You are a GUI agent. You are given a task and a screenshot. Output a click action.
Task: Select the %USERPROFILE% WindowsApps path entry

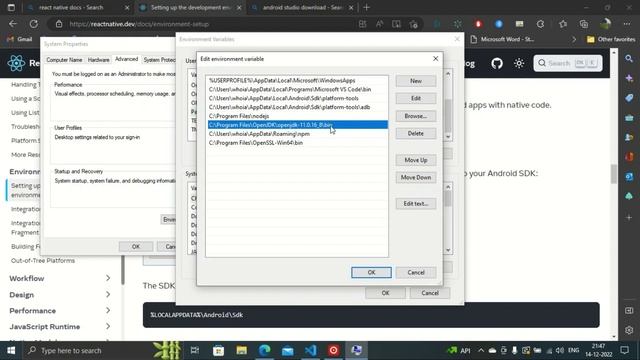298,80
